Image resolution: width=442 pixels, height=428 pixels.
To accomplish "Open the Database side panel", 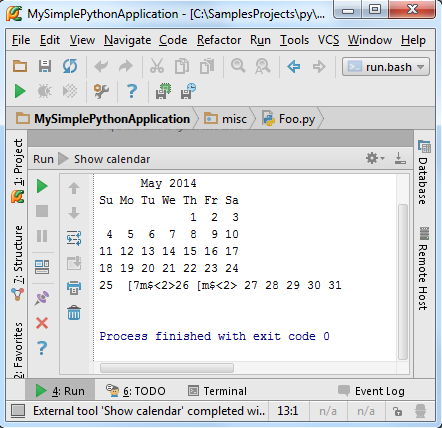I will point(424,173).
